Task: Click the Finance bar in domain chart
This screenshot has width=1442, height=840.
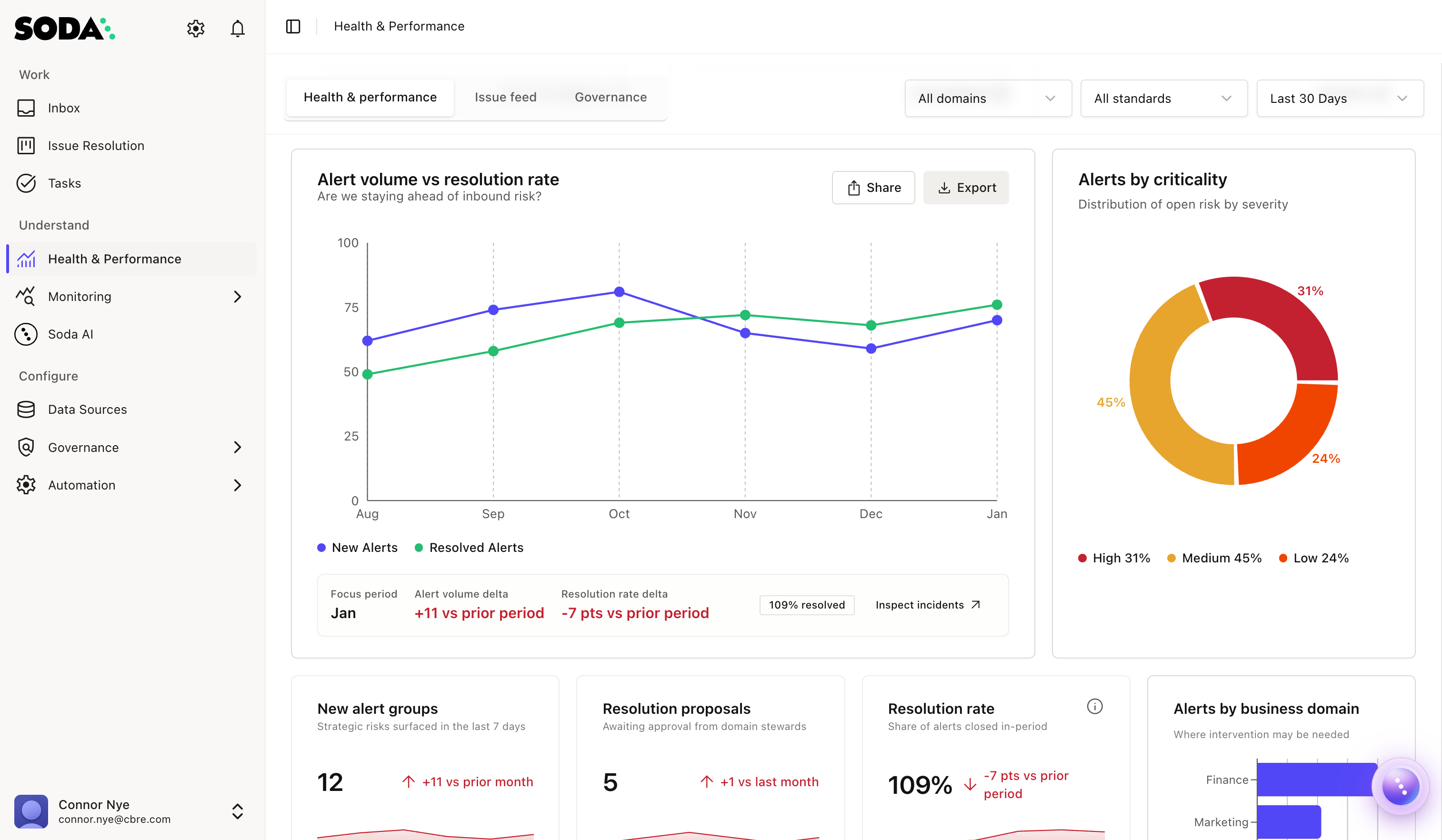Action: [1317, 780]
